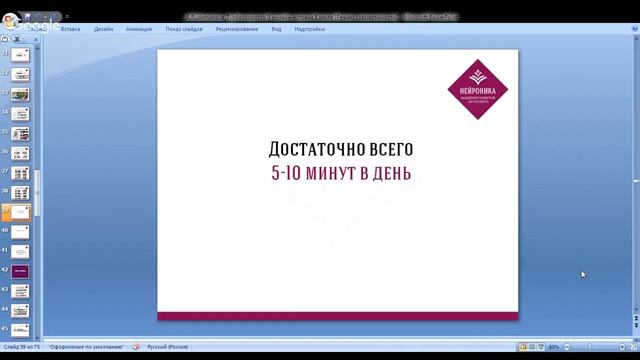Select slide 41 thumbnail
640x360 pixels.
(x=20, y=251)
